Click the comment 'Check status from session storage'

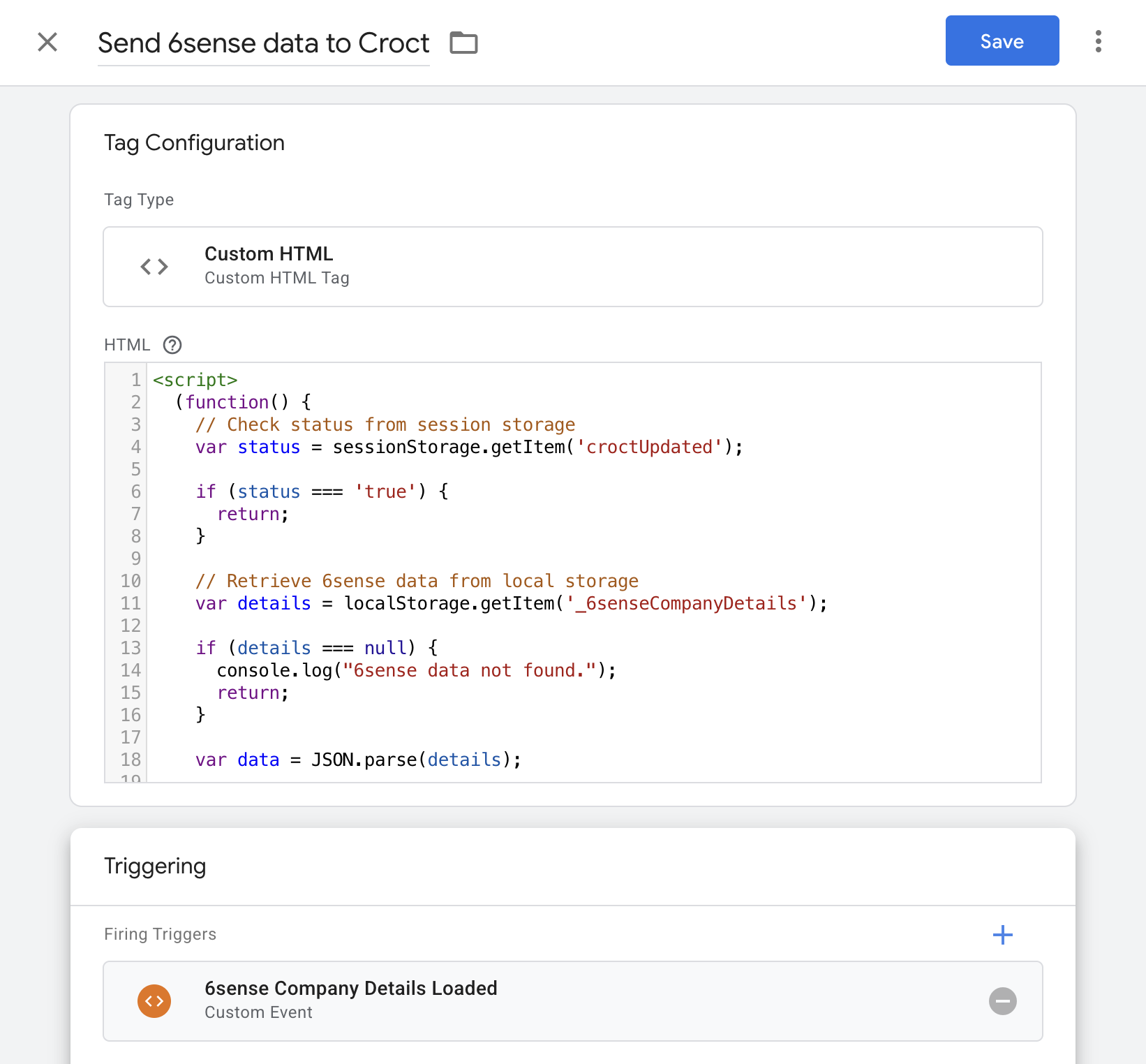(385, 424)
